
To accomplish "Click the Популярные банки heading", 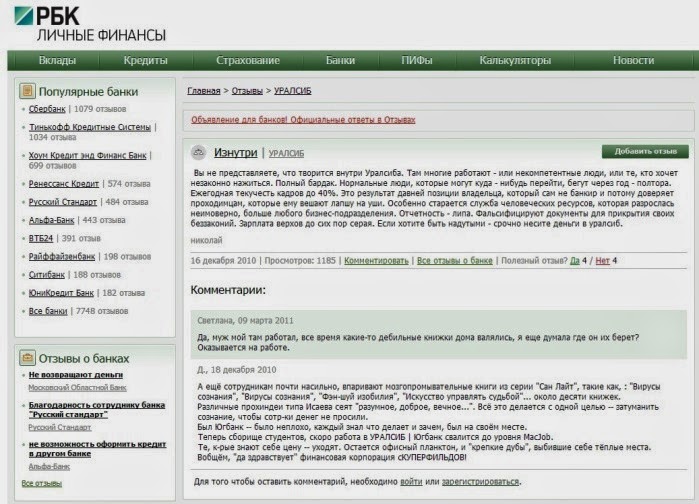I will click(x=88, y=91).
